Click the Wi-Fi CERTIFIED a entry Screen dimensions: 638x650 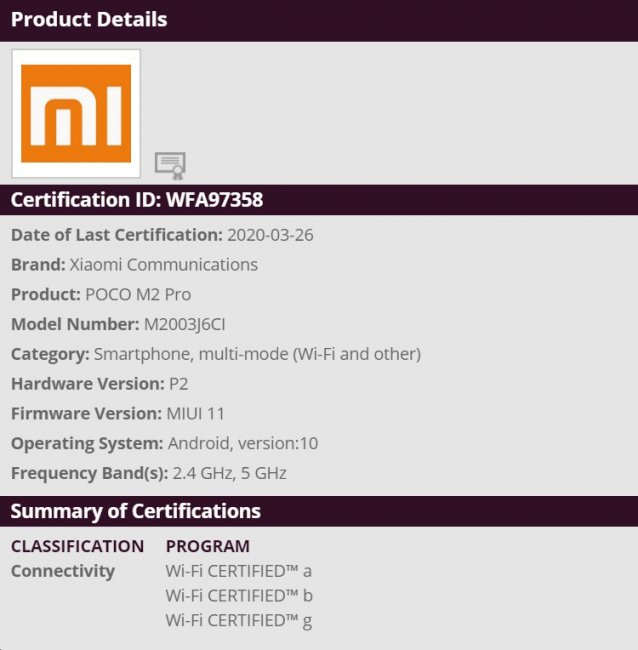[239, 571]
